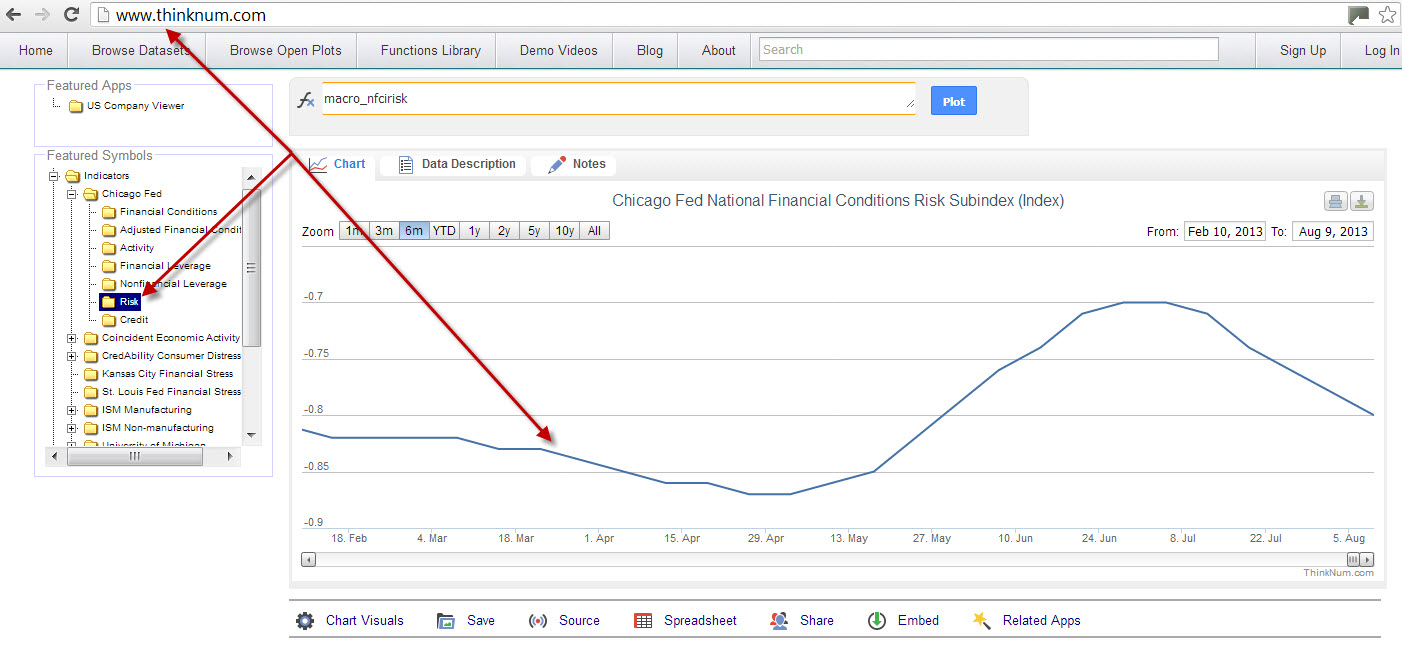Expand Coincident Economic Activity node
Viewport: 1402px width, 659px height.
pos(72,338)
